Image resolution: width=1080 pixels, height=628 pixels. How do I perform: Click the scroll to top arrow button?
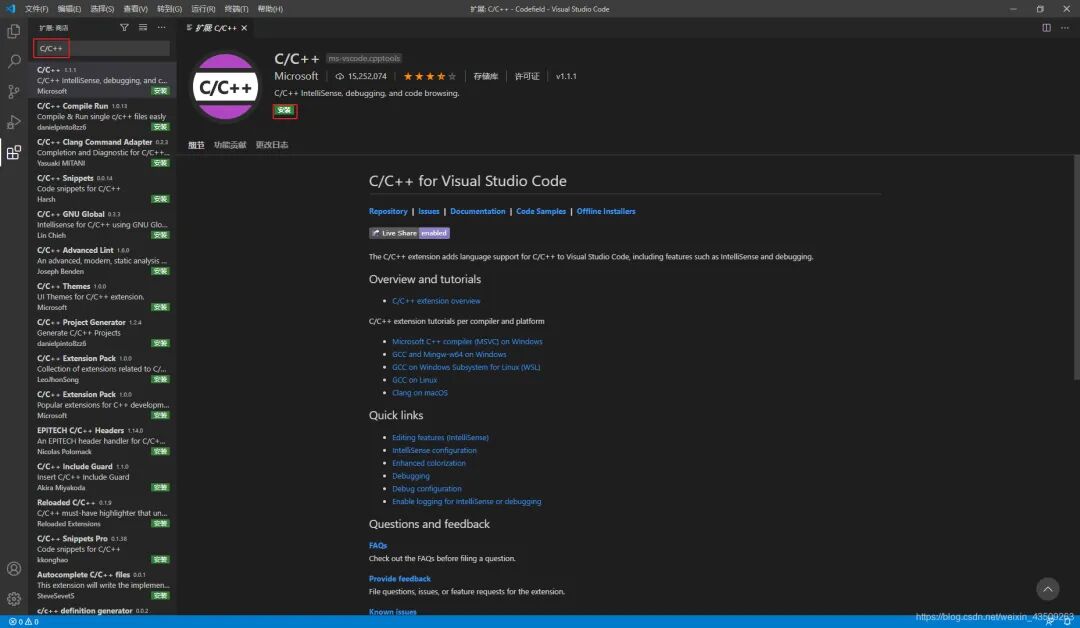(x=1048, y=589)
